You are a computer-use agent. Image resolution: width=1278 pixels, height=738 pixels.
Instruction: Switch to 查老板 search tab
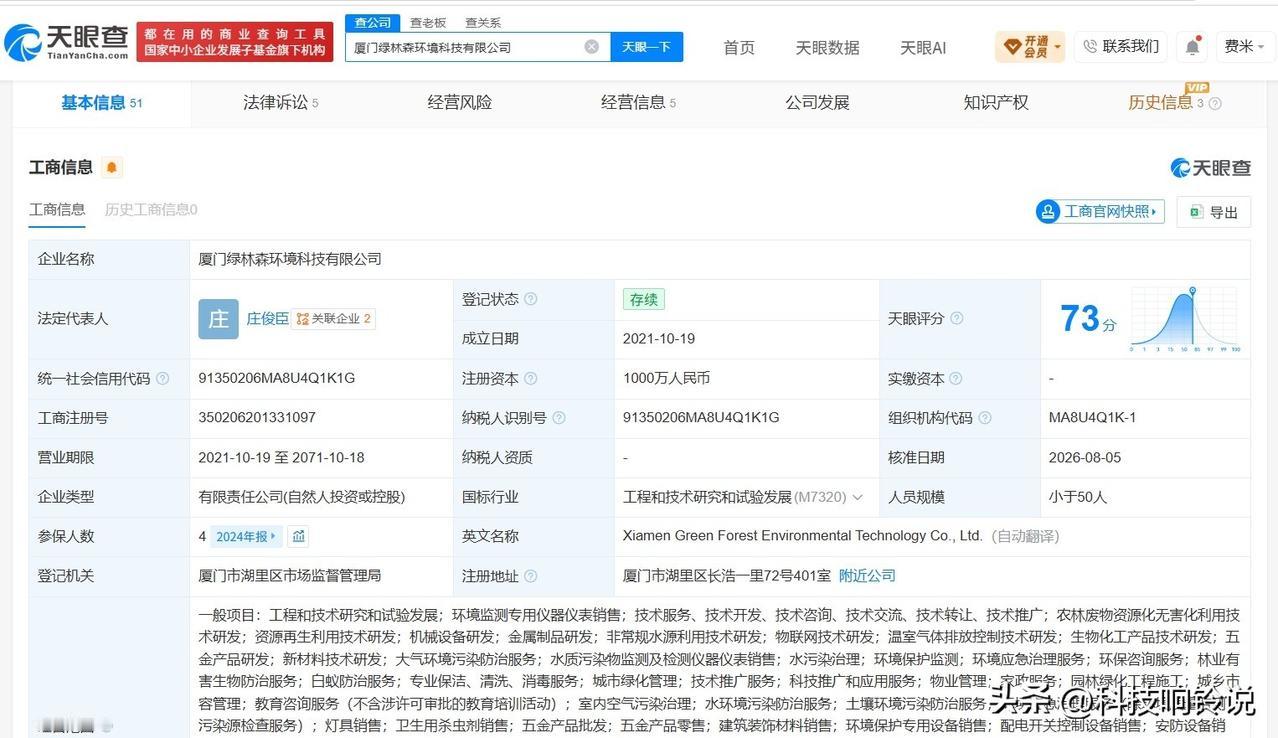pos(427,22)
